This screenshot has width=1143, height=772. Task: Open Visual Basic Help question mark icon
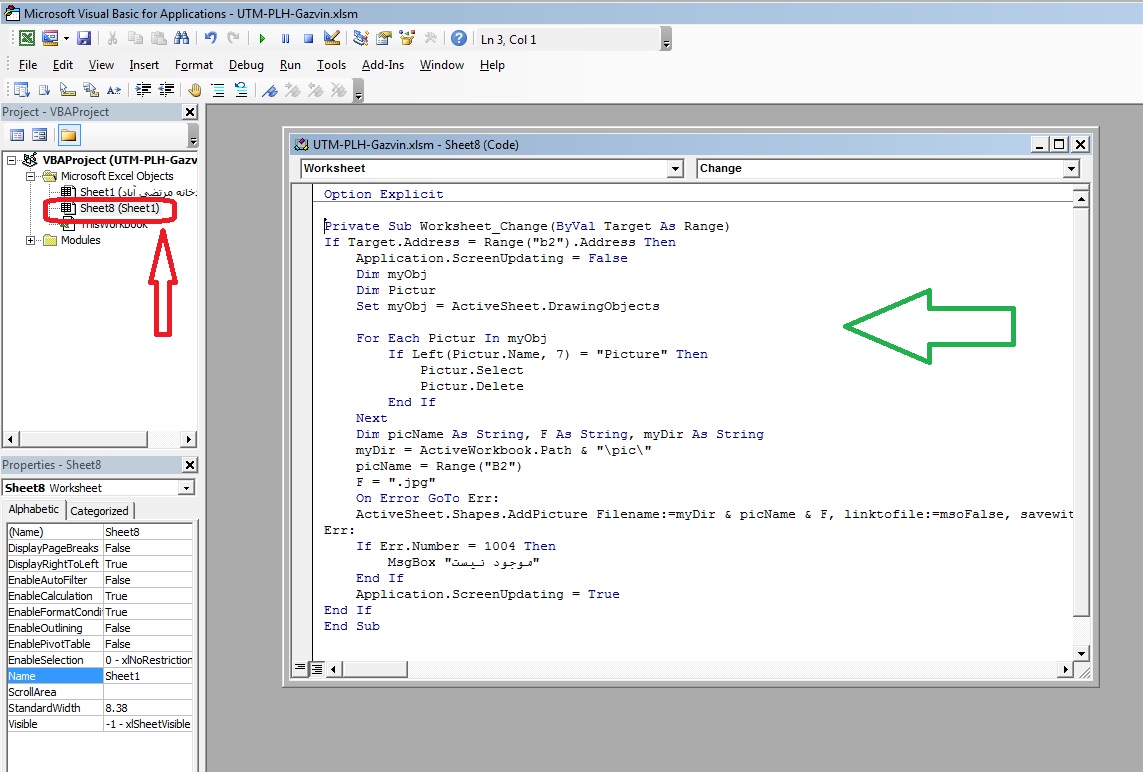coord(459,39)
